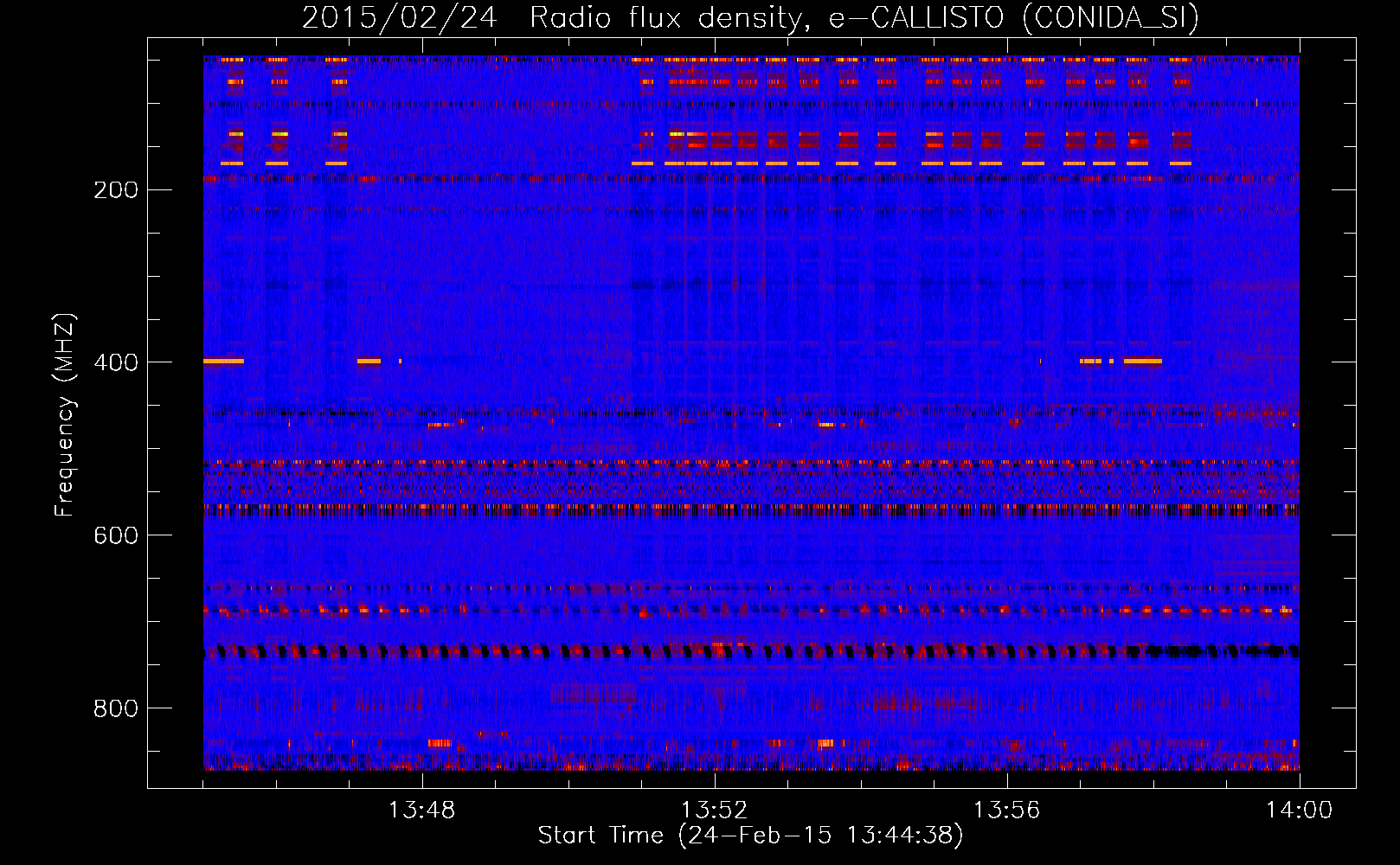Image resolution: width=1400 pixels, height=865 pixels.
Task: Click the 13:56 time tick label
Action: click(x=1007, y=811)
